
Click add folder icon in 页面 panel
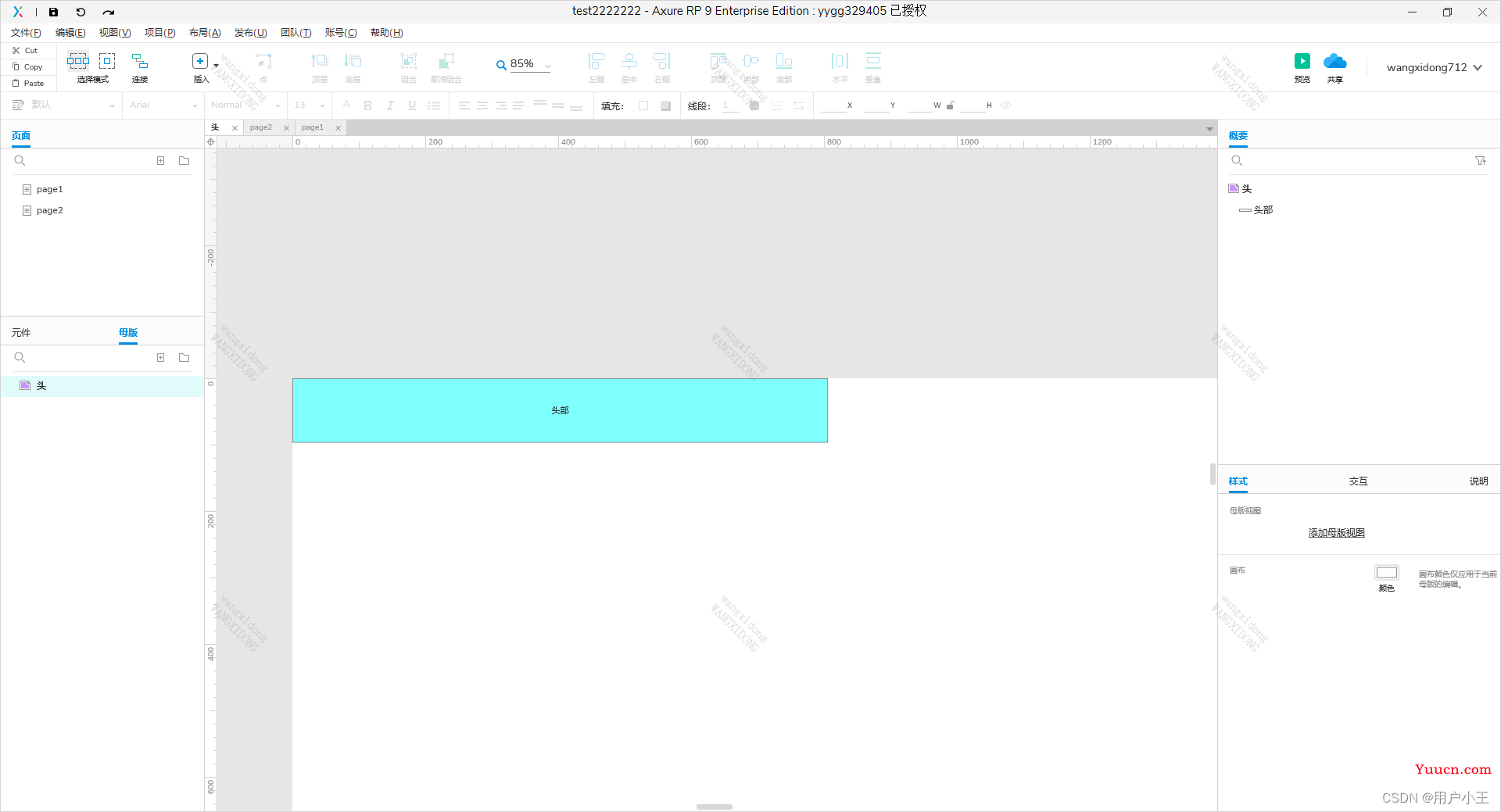[184, 161]
